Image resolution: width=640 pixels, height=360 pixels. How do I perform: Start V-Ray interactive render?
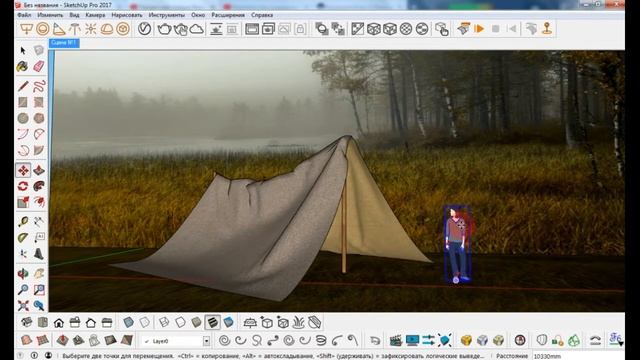tap(180, 29)
